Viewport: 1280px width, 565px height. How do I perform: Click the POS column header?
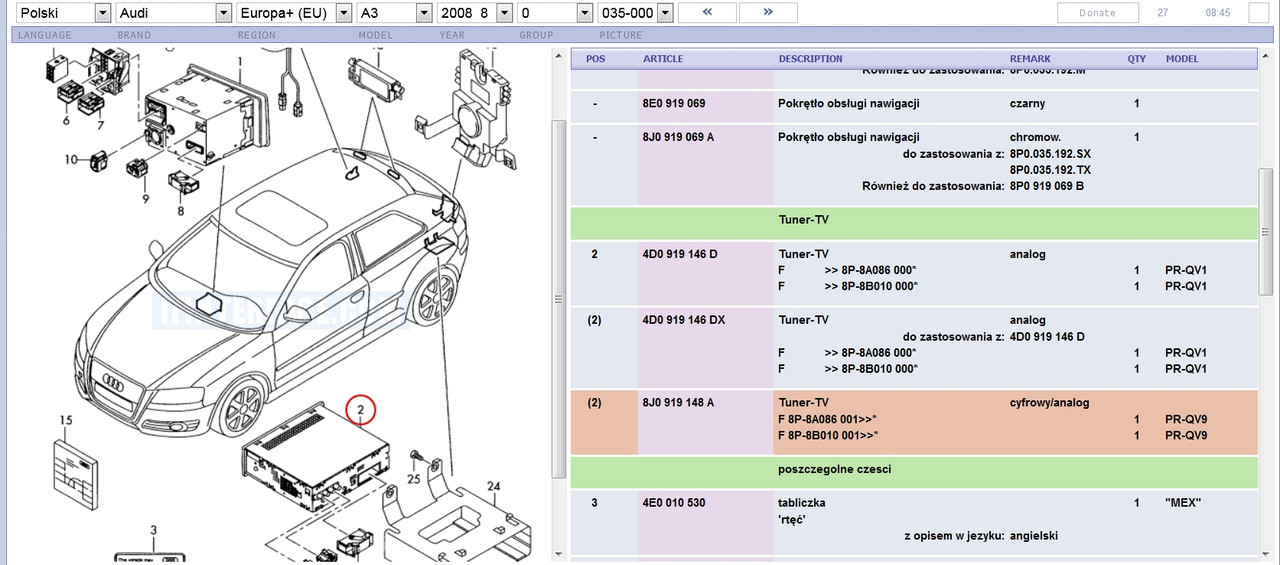[x=595, y=59]
